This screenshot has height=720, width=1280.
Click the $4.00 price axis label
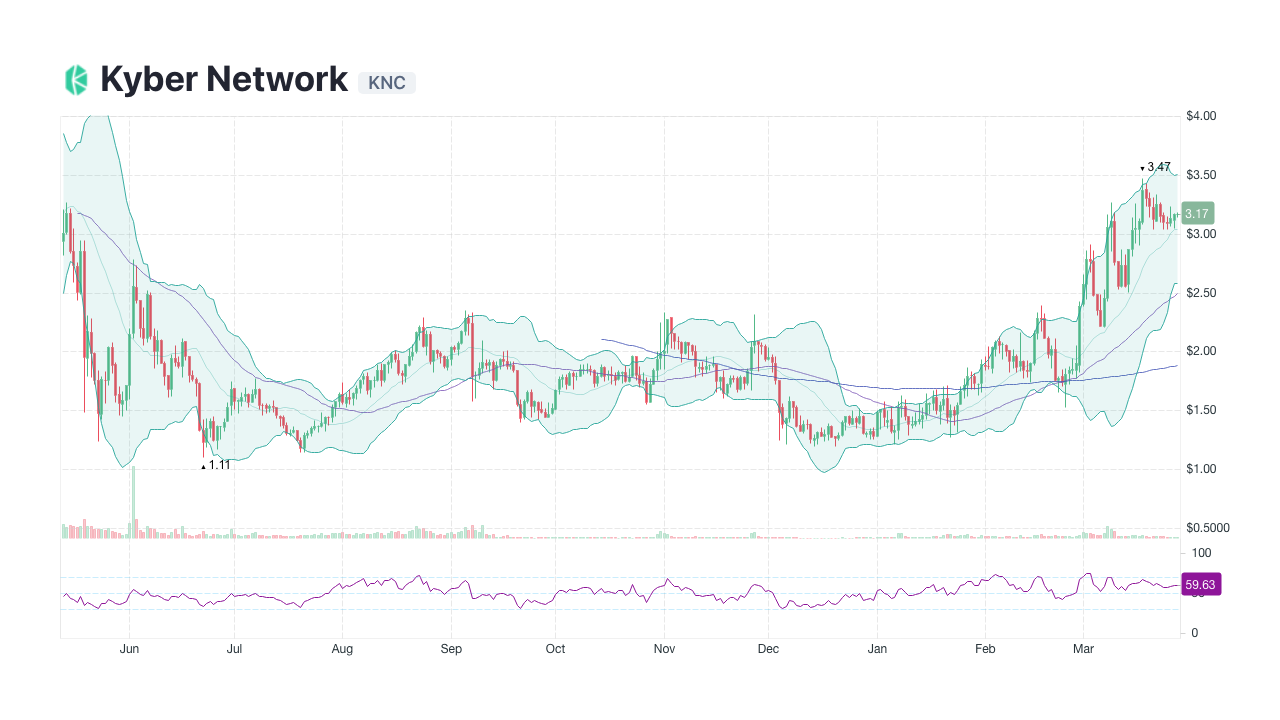point(1201,116)
